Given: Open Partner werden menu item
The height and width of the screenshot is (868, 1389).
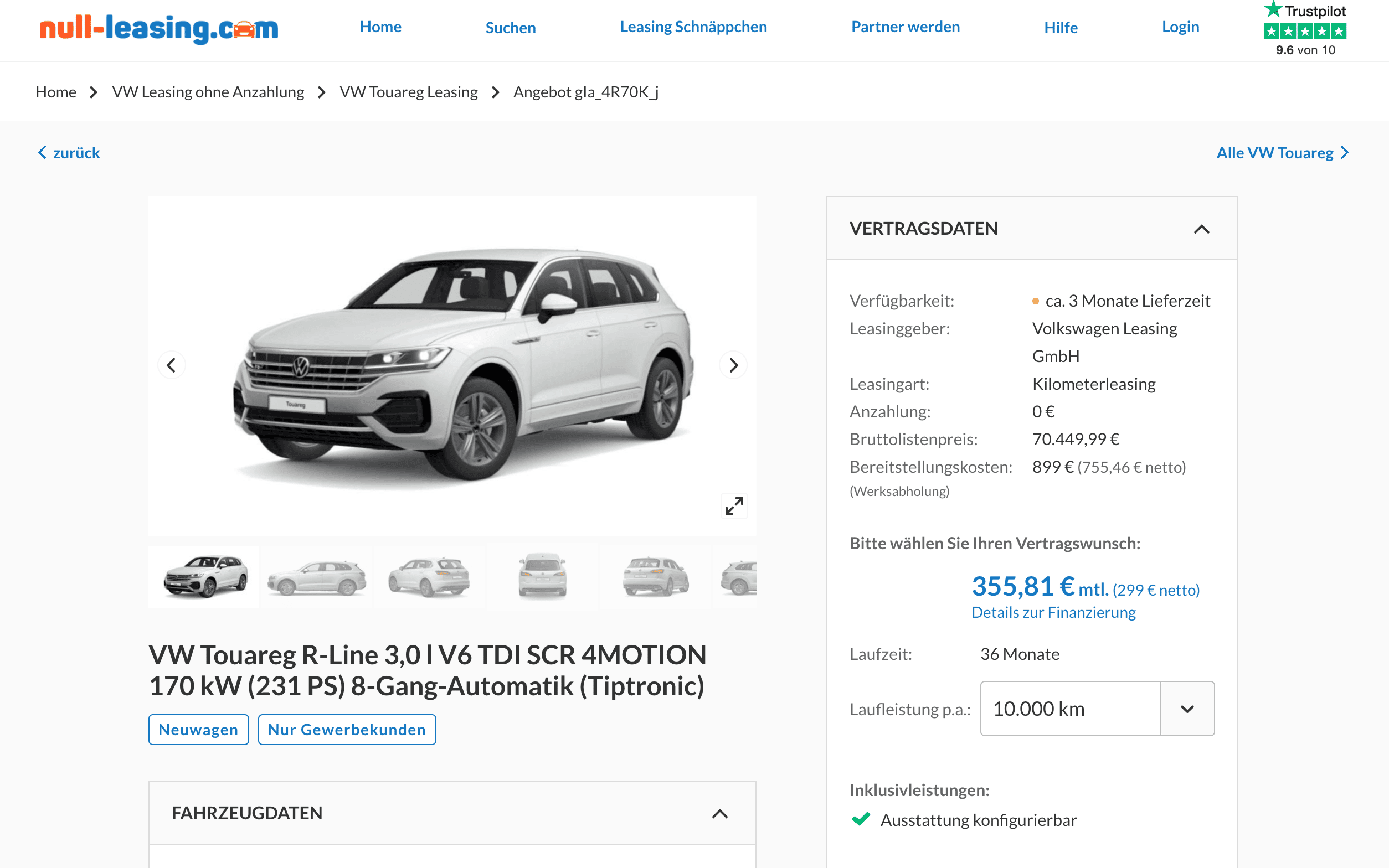Looking at the screenshot, I should click(905, 27).
